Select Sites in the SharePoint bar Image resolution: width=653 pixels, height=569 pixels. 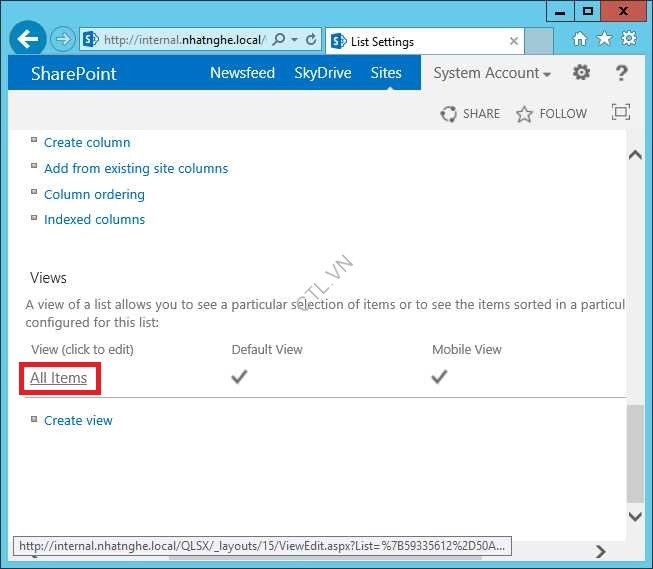coord(385,73)
